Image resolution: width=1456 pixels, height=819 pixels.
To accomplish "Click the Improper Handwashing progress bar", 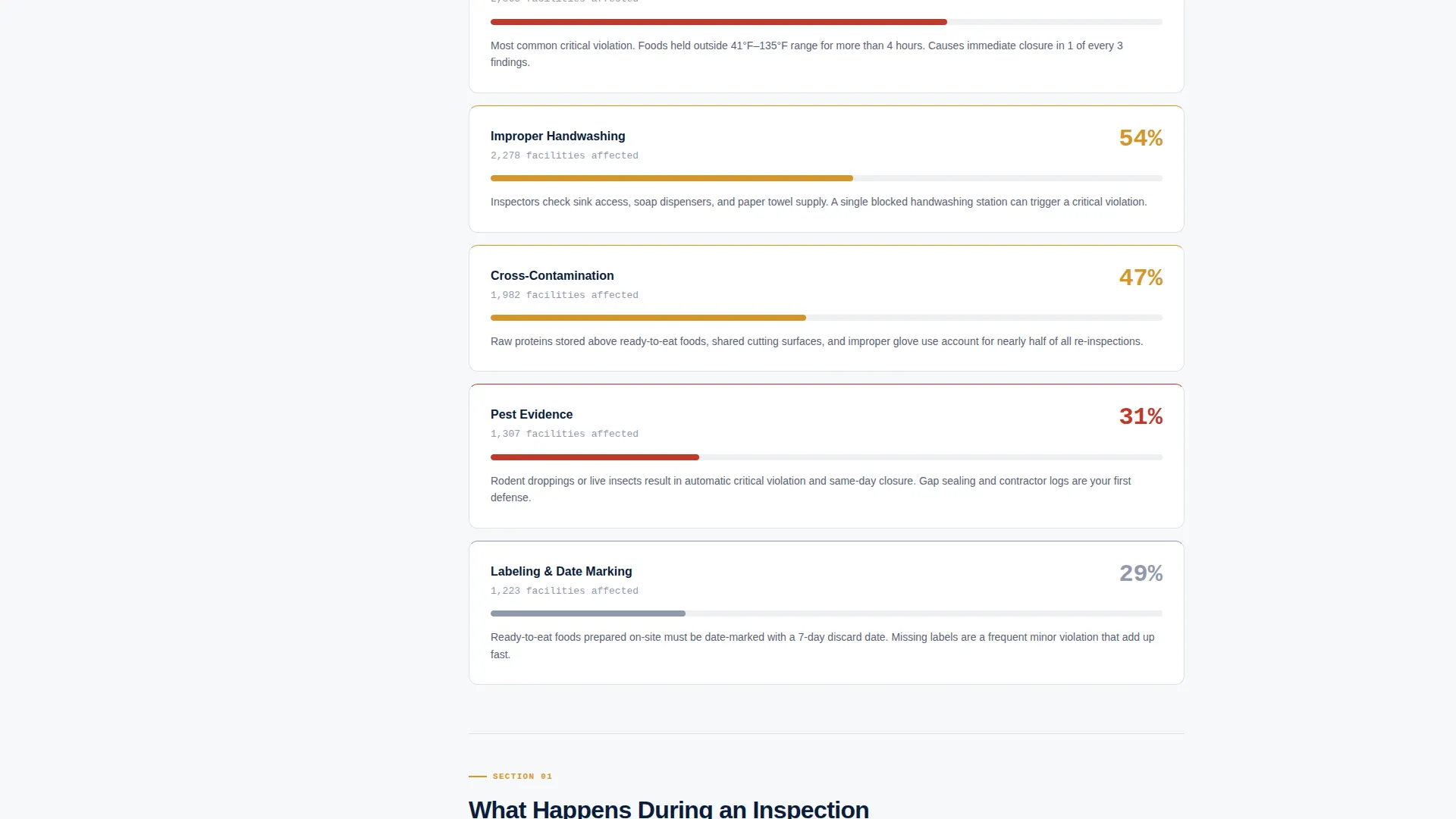I will tap(827, 178).
